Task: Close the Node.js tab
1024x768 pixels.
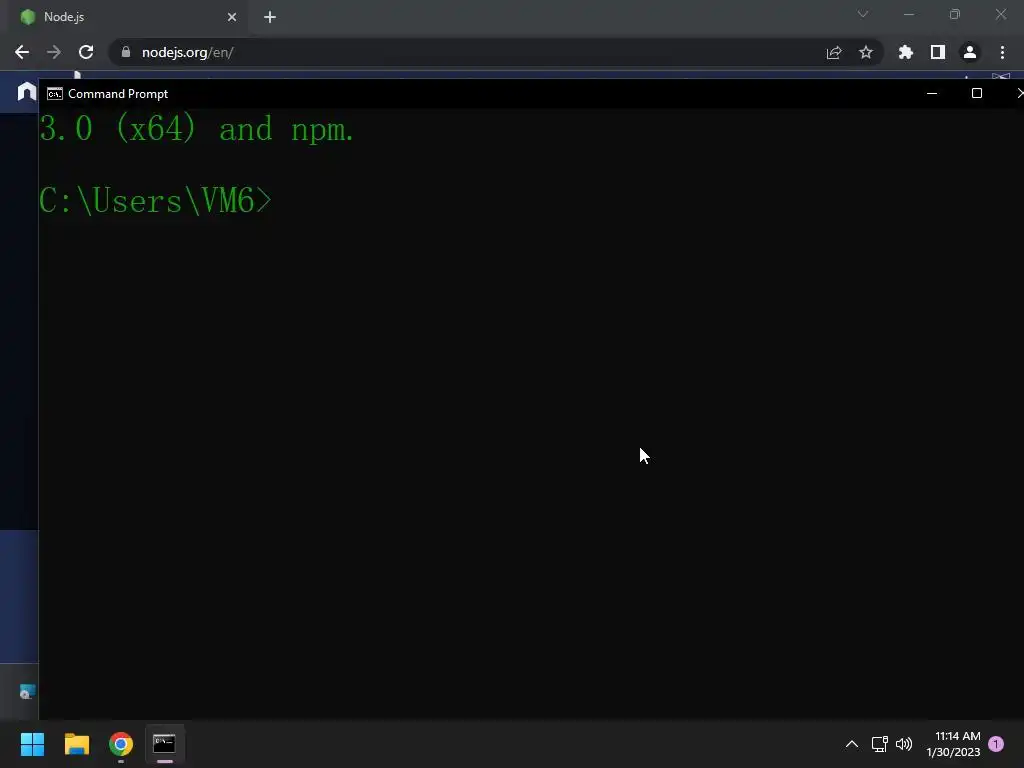Action: [232, 17]
